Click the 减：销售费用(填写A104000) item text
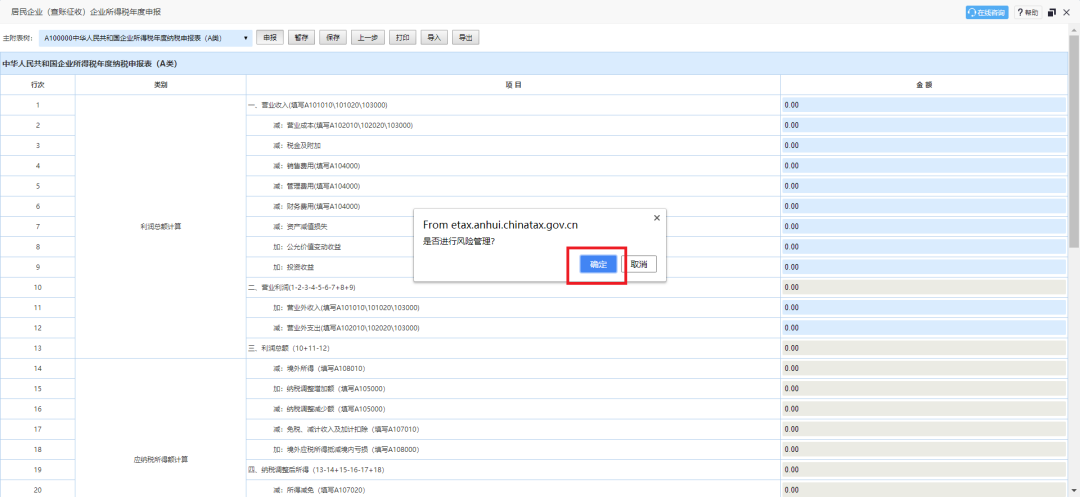The height and width of the screenshot is (497, 1080). tap(316, 166)
